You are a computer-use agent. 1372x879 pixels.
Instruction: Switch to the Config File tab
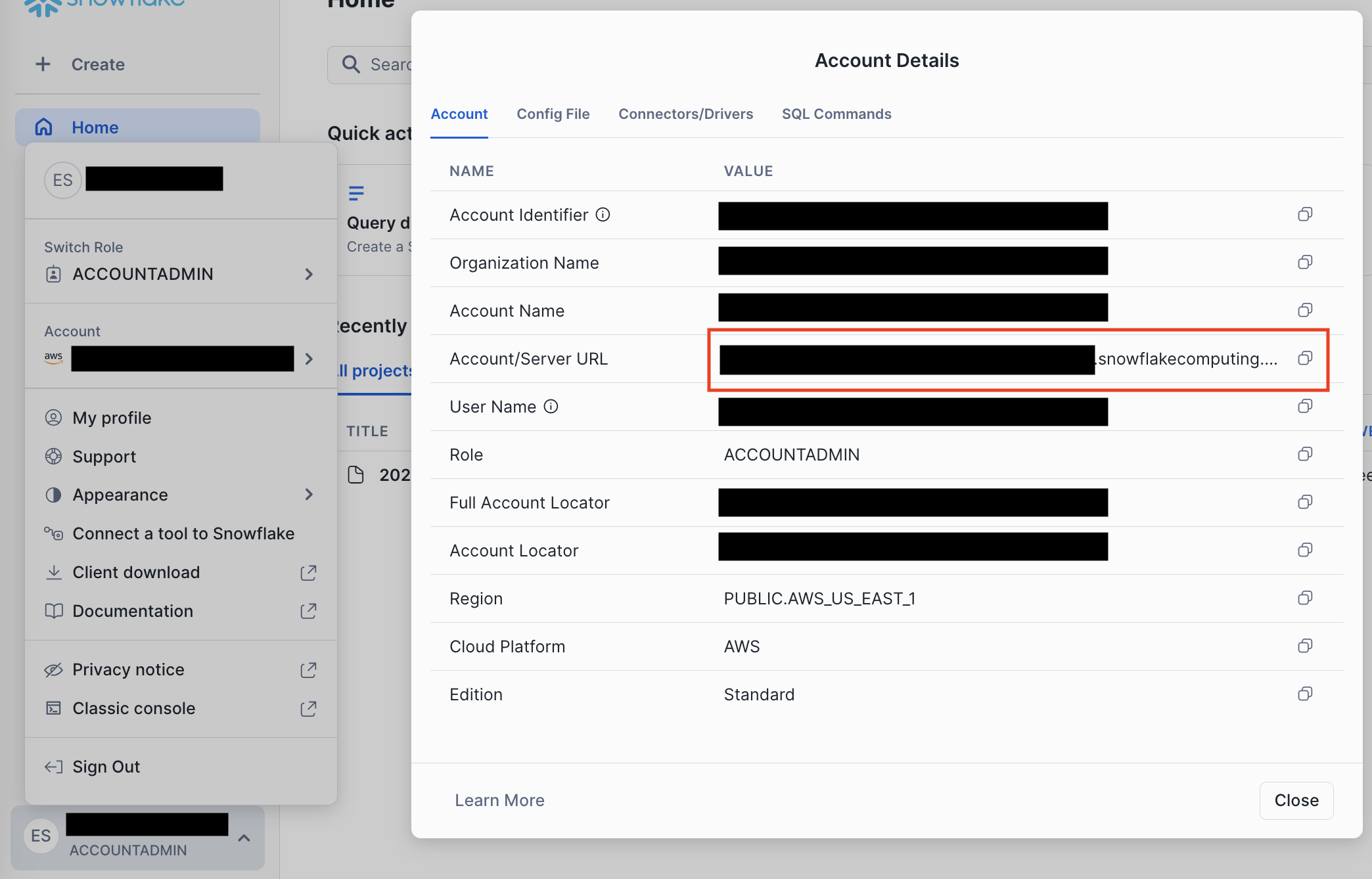pyautogui.click(x=553, y=114)
